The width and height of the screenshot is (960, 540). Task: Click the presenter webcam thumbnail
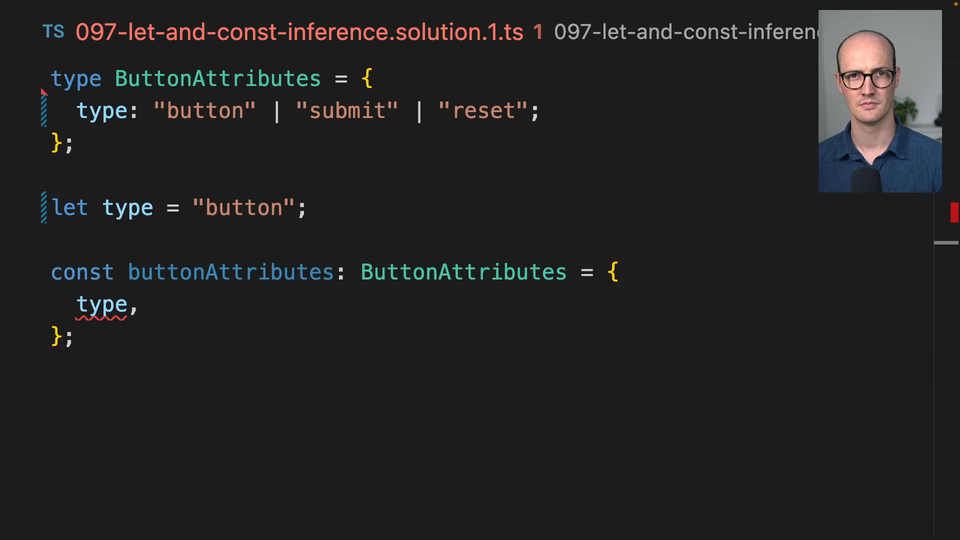(x=879, y=101)
